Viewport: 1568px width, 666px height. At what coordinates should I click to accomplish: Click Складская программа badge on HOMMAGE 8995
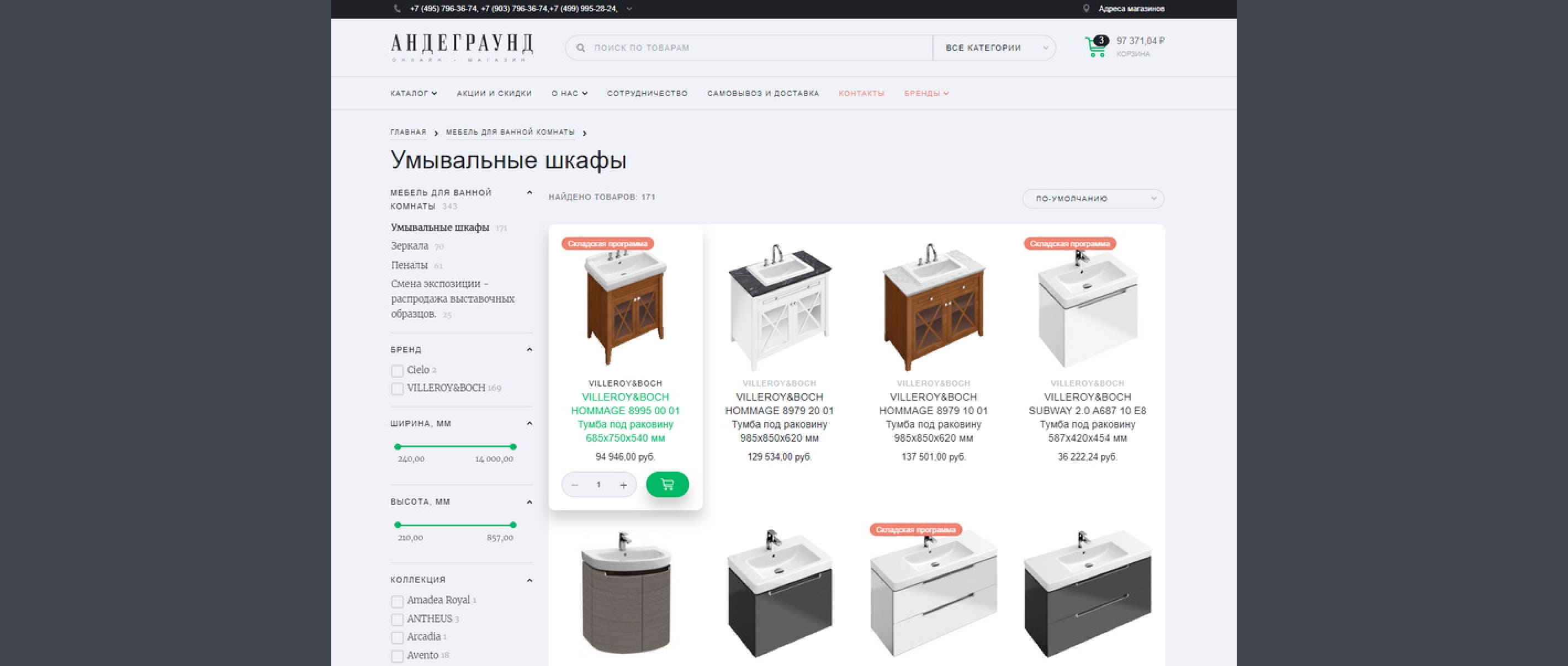coord(607,244)
